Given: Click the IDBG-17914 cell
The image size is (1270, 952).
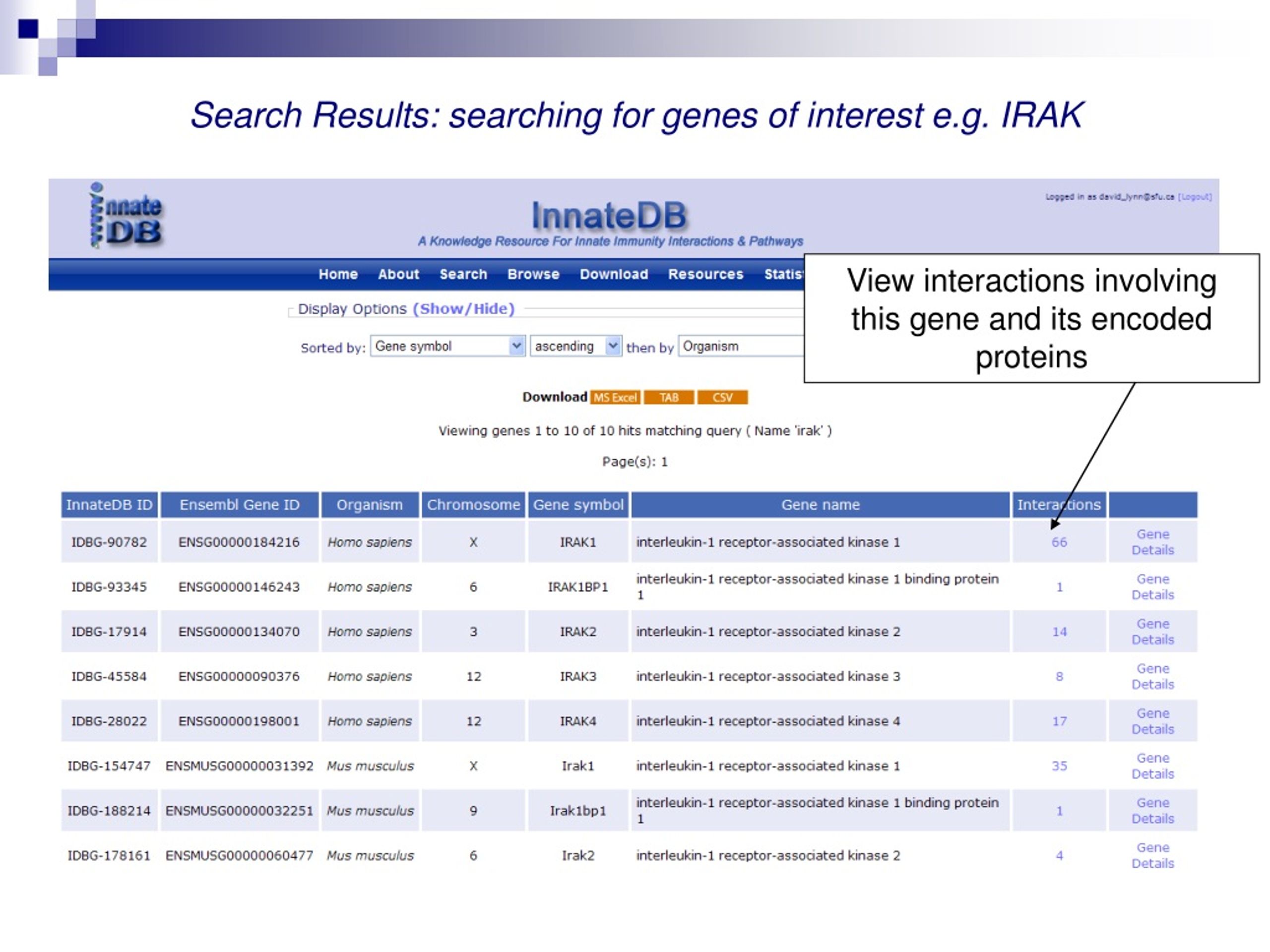Looking at the screenshot, I should pos(109,632).
